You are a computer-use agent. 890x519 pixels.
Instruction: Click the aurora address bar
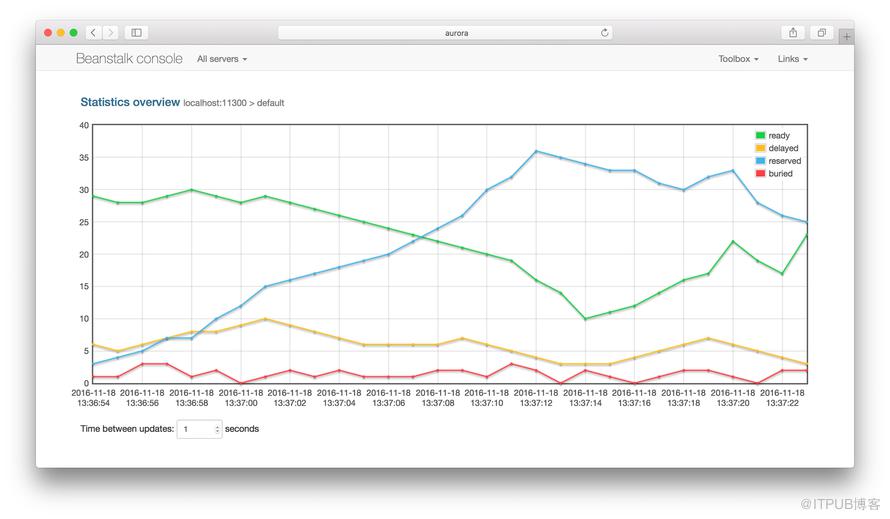click(x=446, y=33)
